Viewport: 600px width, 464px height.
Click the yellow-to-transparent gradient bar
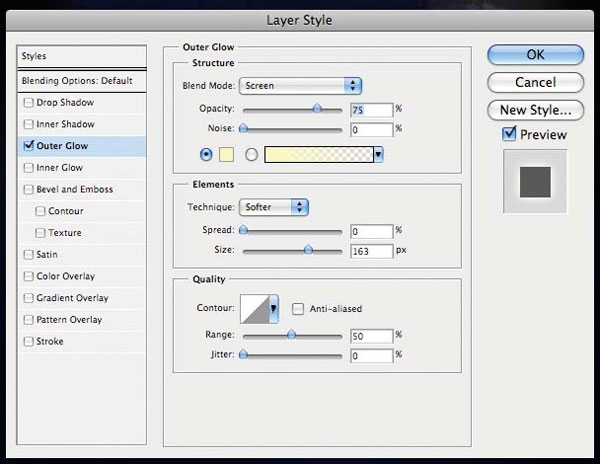coord(319,155)
